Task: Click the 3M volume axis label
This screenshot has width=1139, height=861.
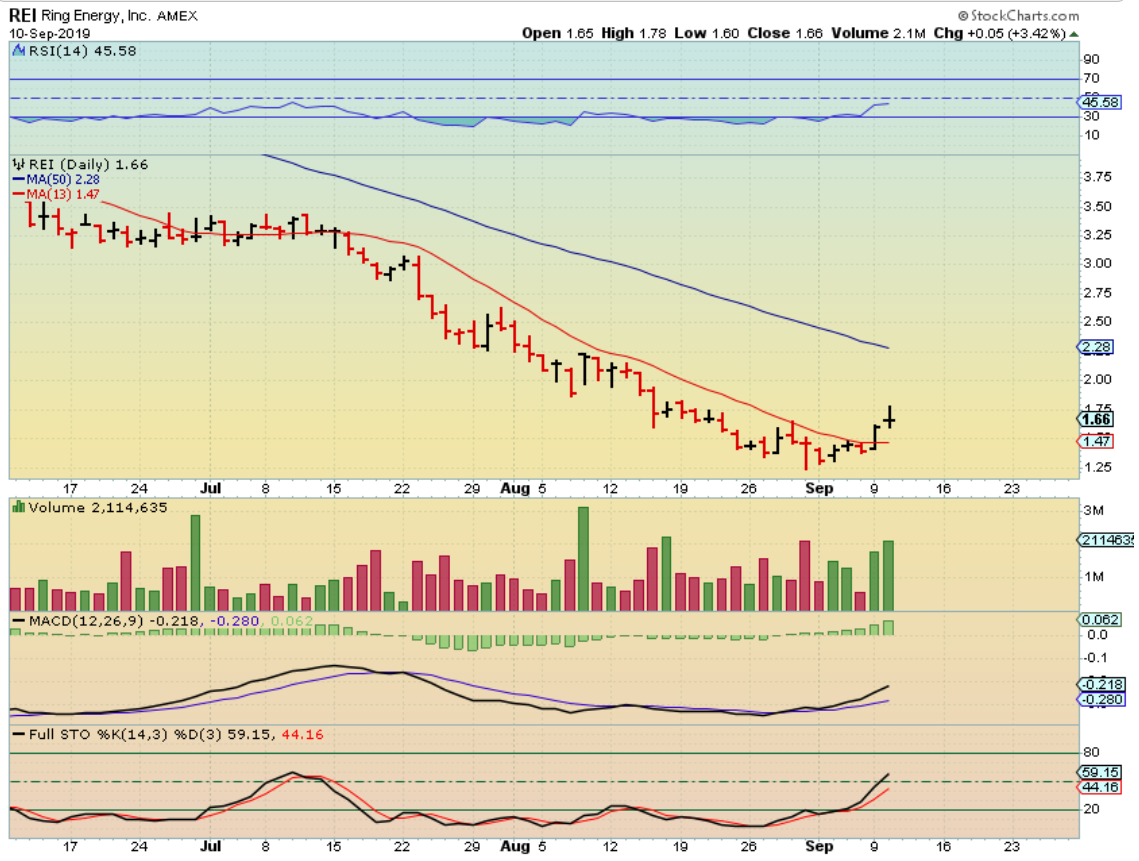Action: tap(1093, 511)
